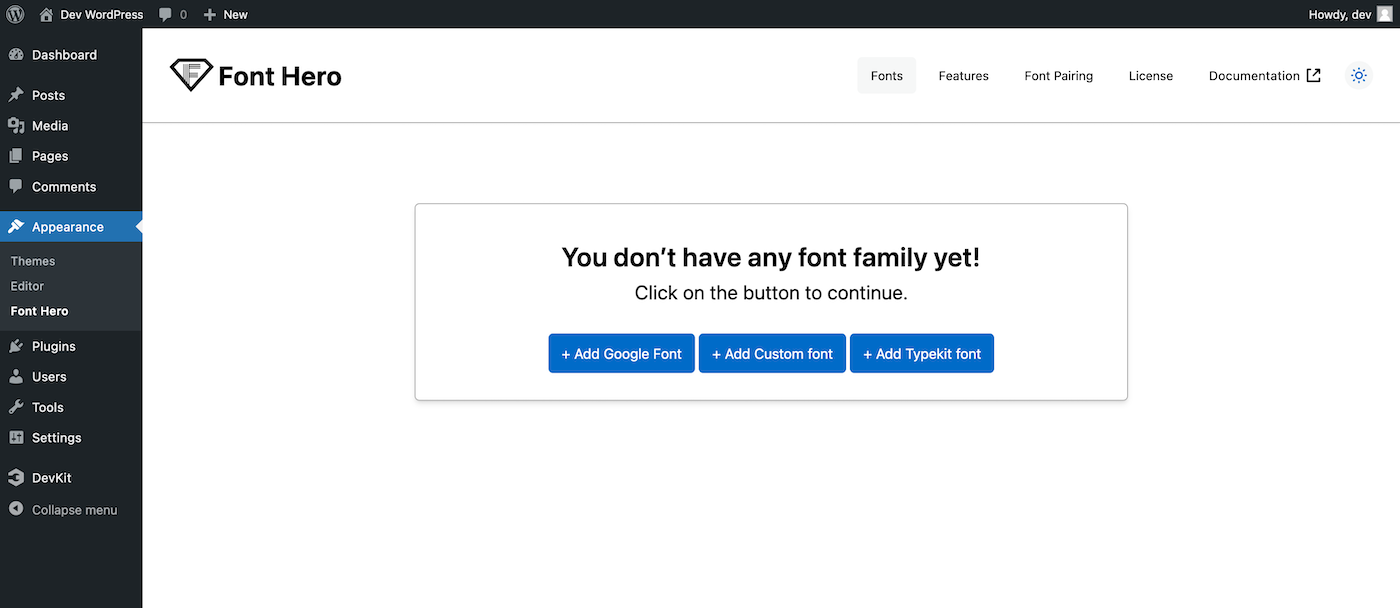Click the Settings sliders icon

16,438
